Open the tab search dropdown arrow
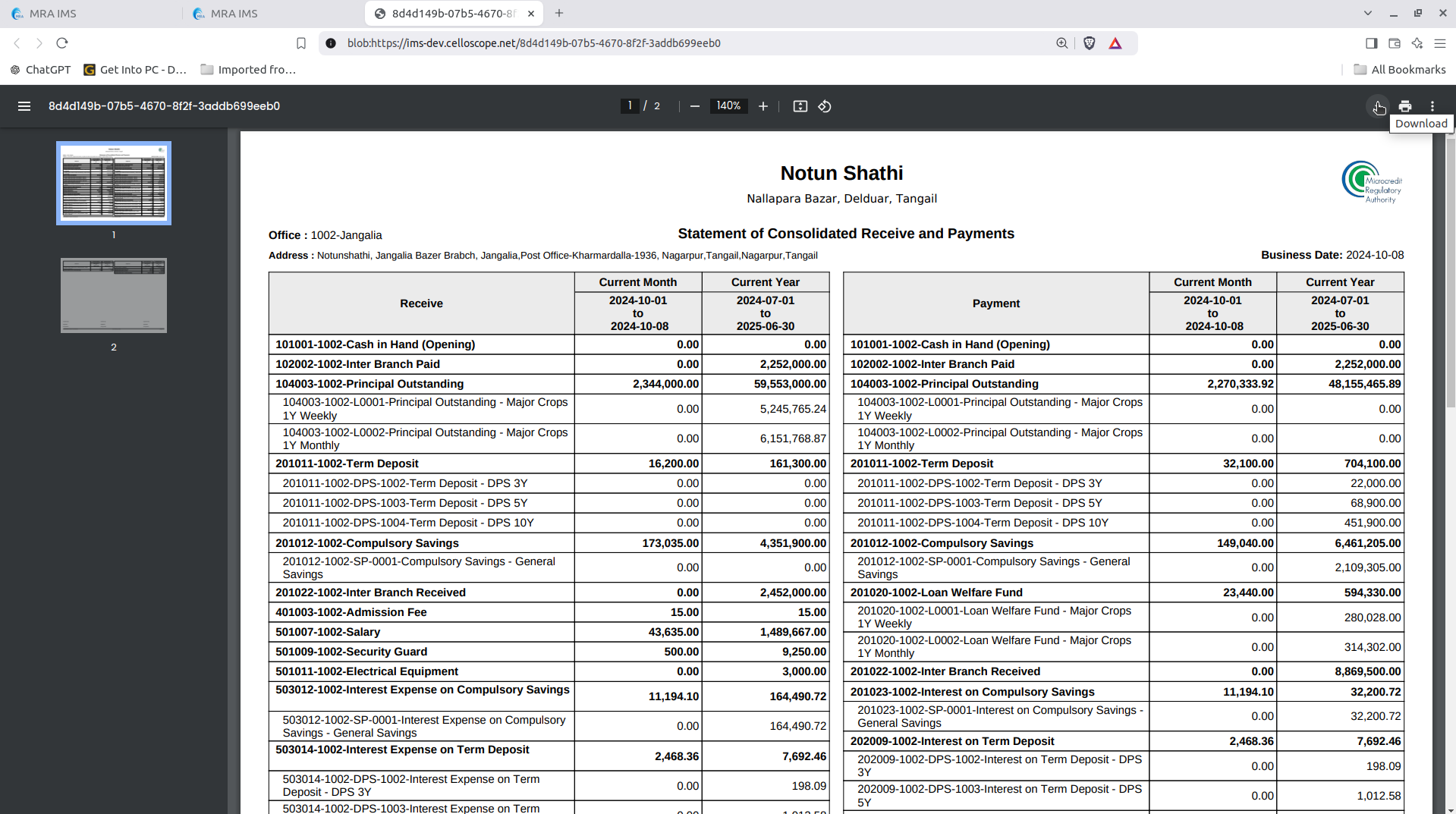Screen dimensions: 1456x814 coord(1367,13)
